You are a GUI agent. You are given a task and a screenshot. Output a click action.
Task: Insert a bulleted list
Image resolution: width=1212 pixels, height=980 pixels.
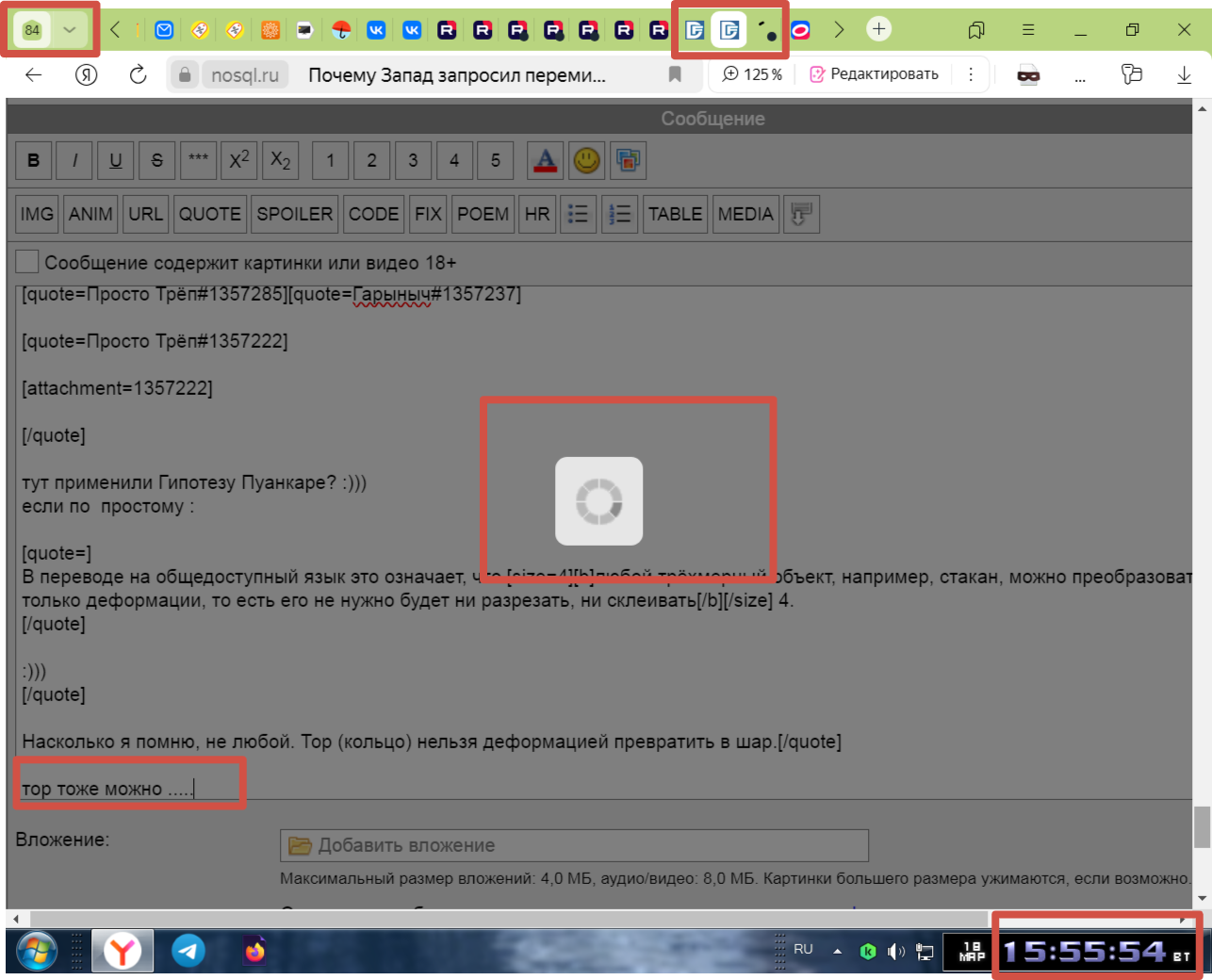point(578,214)
